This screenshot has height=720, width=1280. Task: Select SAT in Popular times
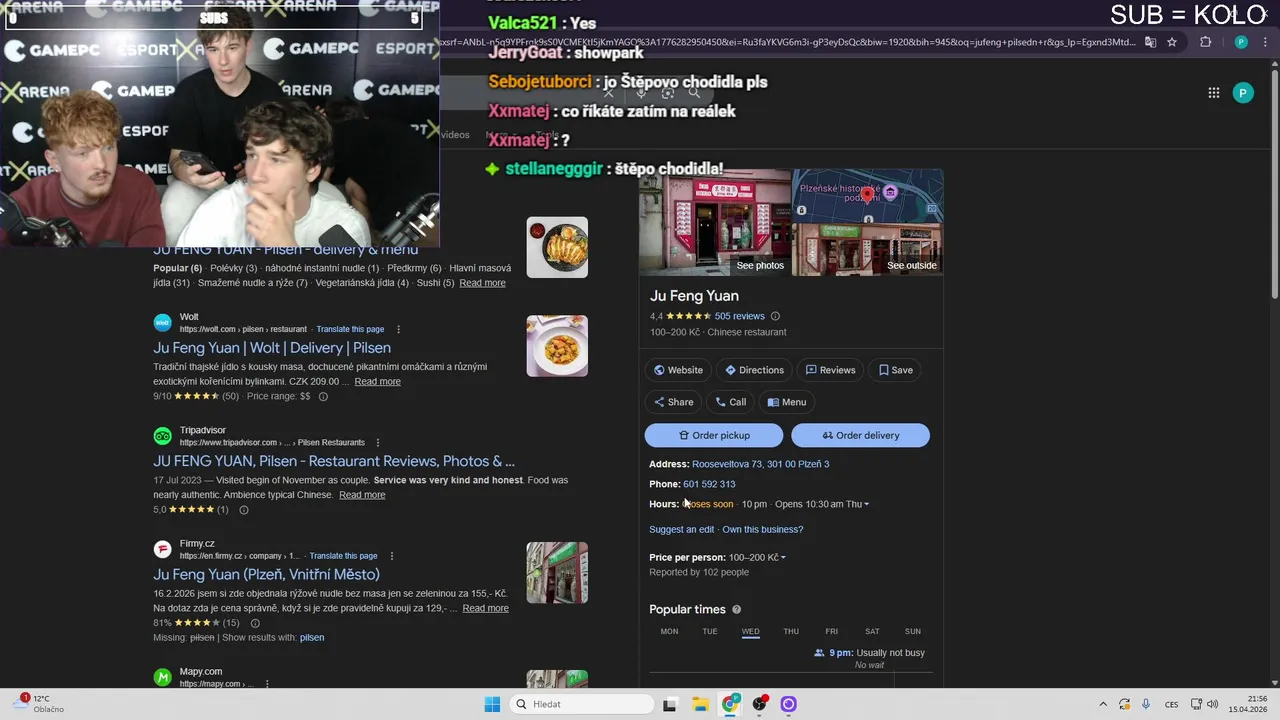(x=872, y=632)
